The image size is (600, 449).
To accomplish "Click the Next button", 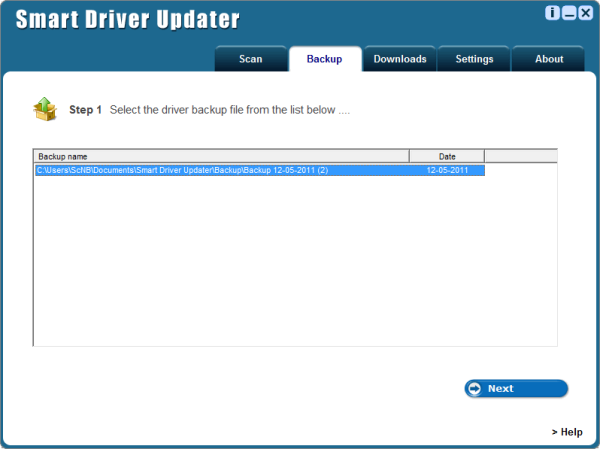I will pos(516,389).
